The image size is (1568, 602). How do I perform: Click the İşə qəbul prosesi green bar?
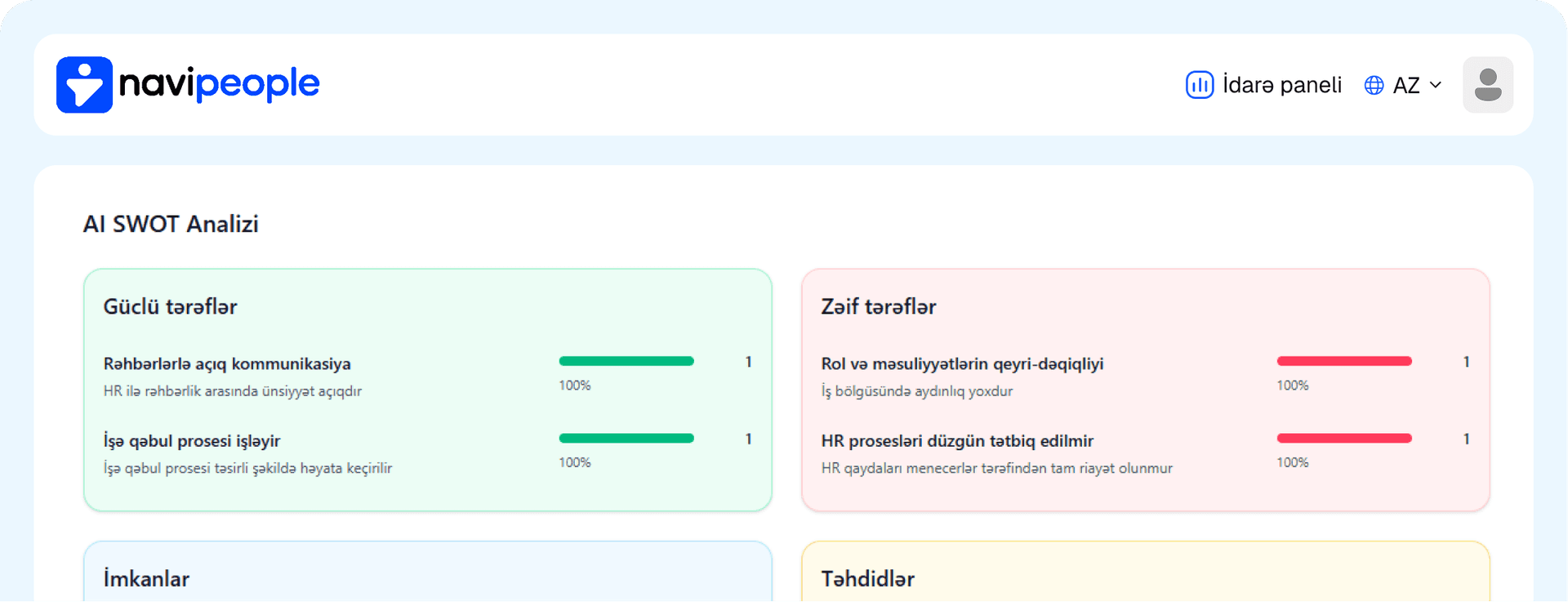tap(626, 439)
